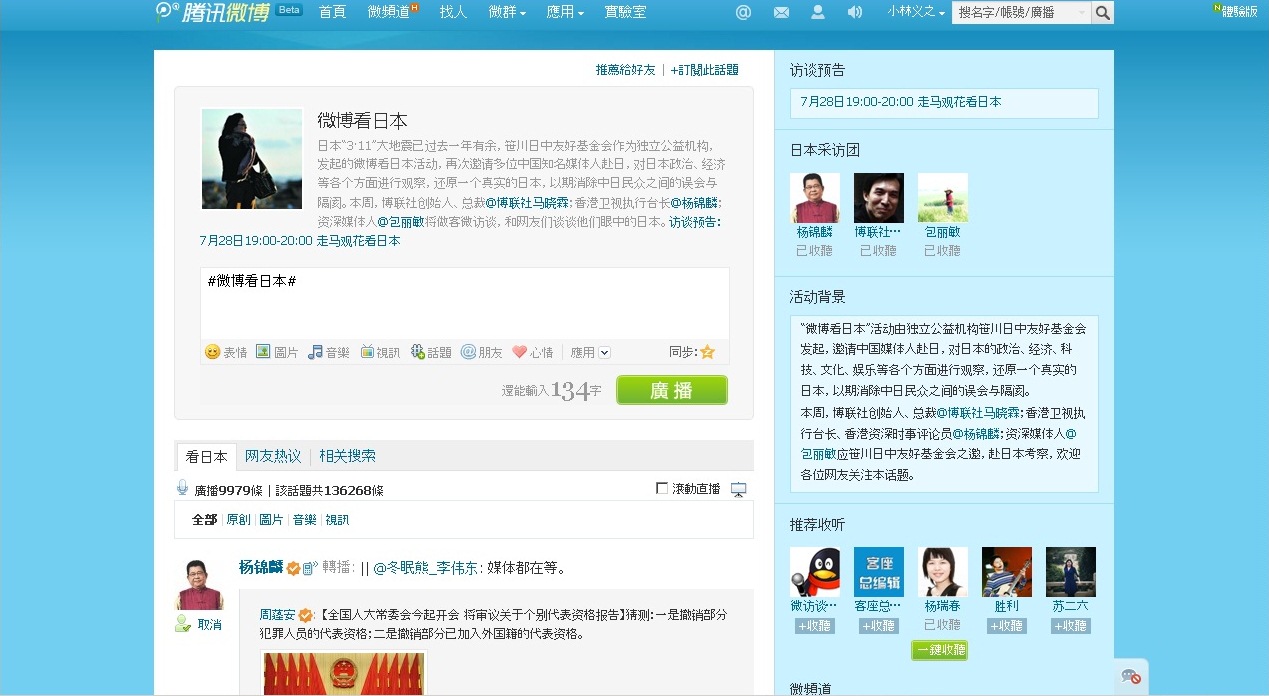Filter posts by 圖片
This screenshot has width=1269, height=696.
pyautogui.click(x=271, y=520)
